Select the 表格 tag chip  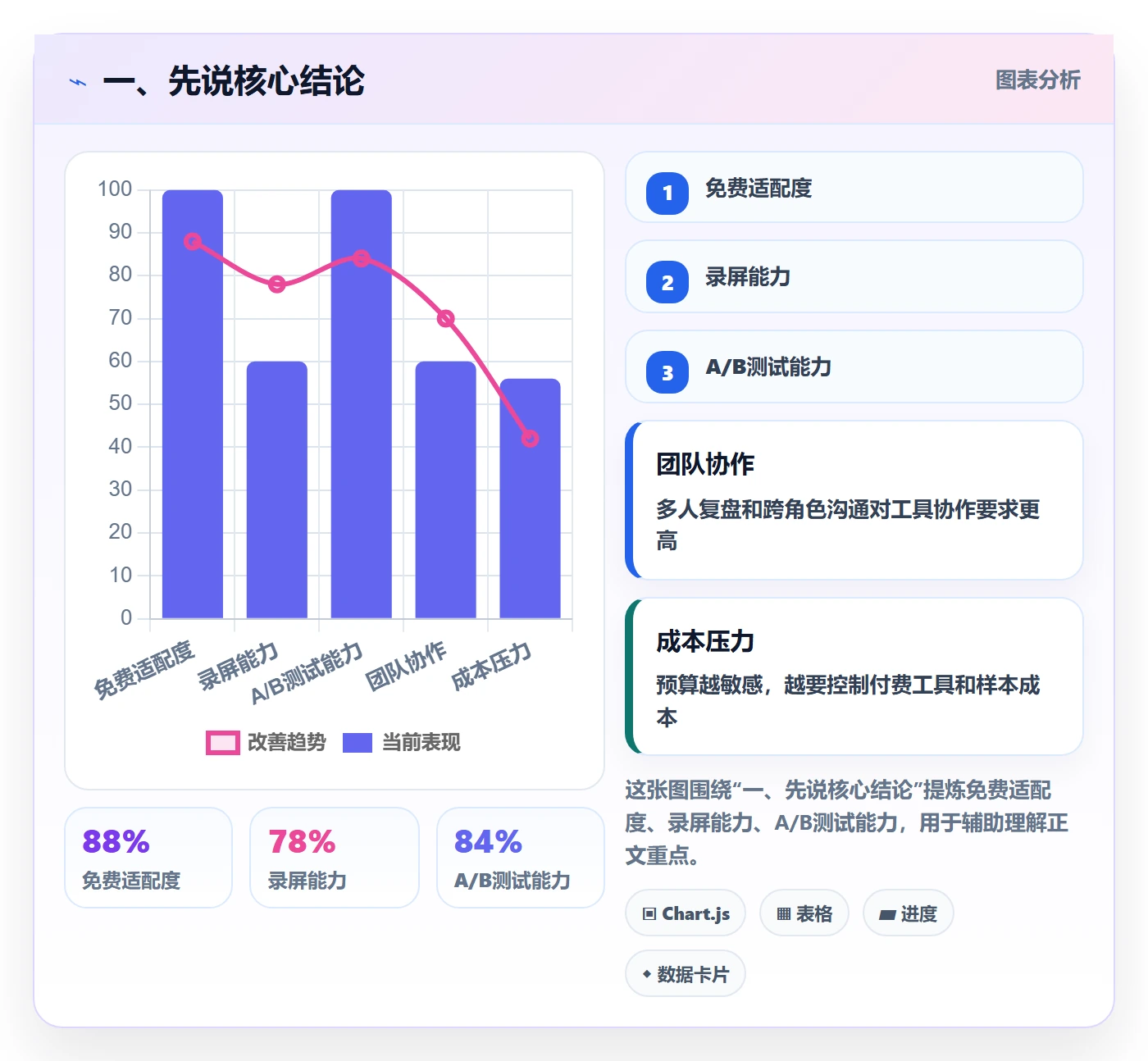(804, 913)
